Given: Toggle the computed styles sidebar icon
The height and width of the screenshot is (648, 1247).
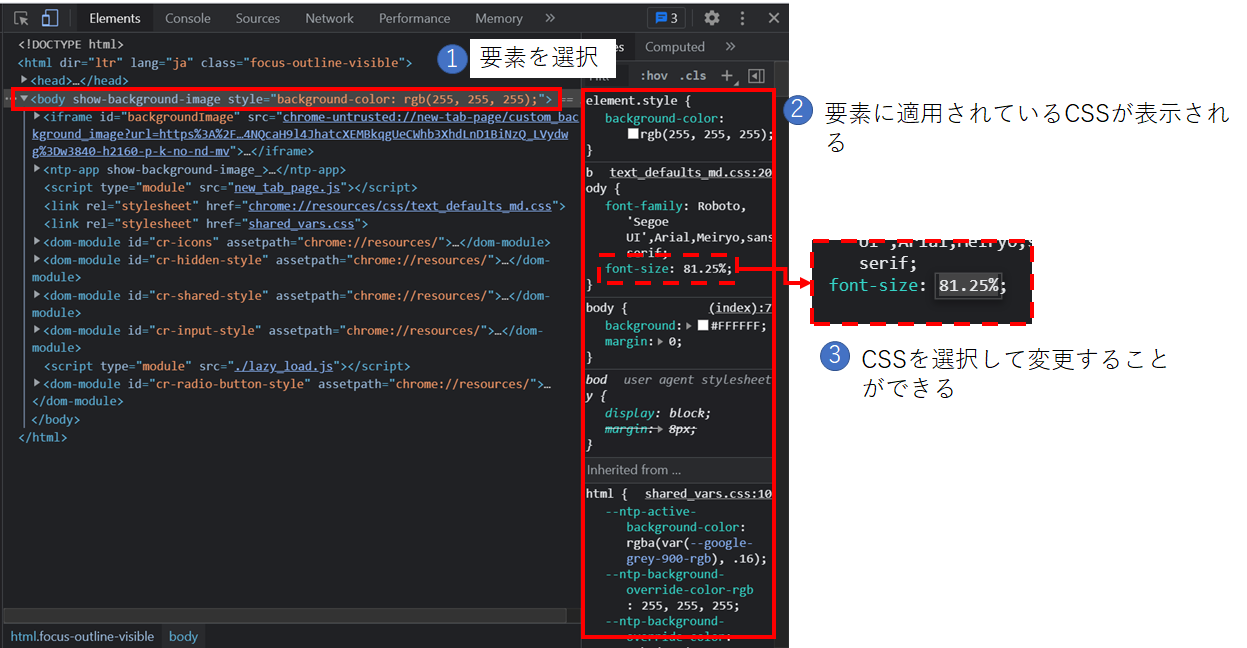Looking at the screenshot, I should coord(756,76).
